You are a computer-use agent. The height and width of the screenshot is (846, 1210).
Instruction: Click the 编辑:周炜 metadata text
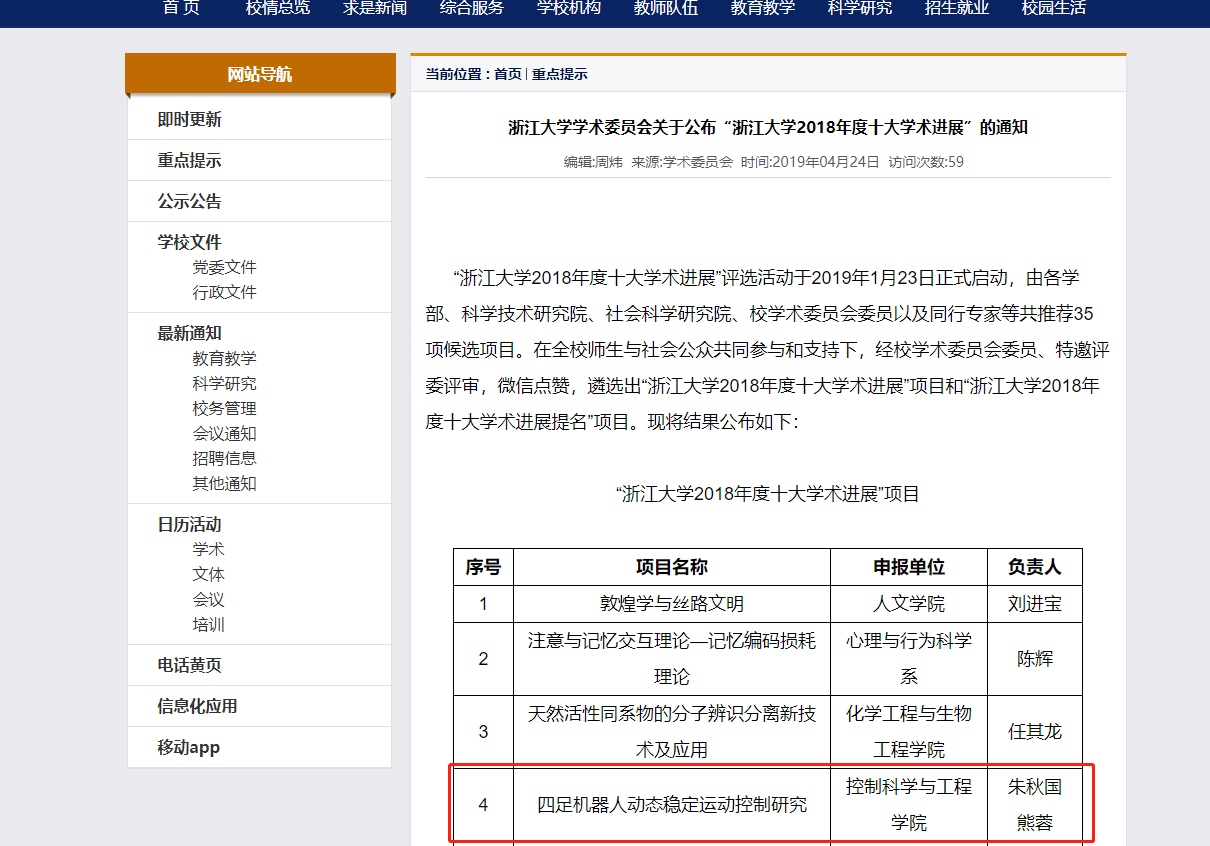coord(594,161)
